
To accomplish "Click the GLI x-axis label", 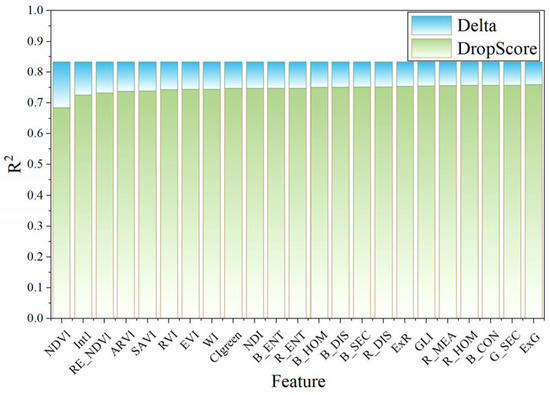I will [424, 340].
